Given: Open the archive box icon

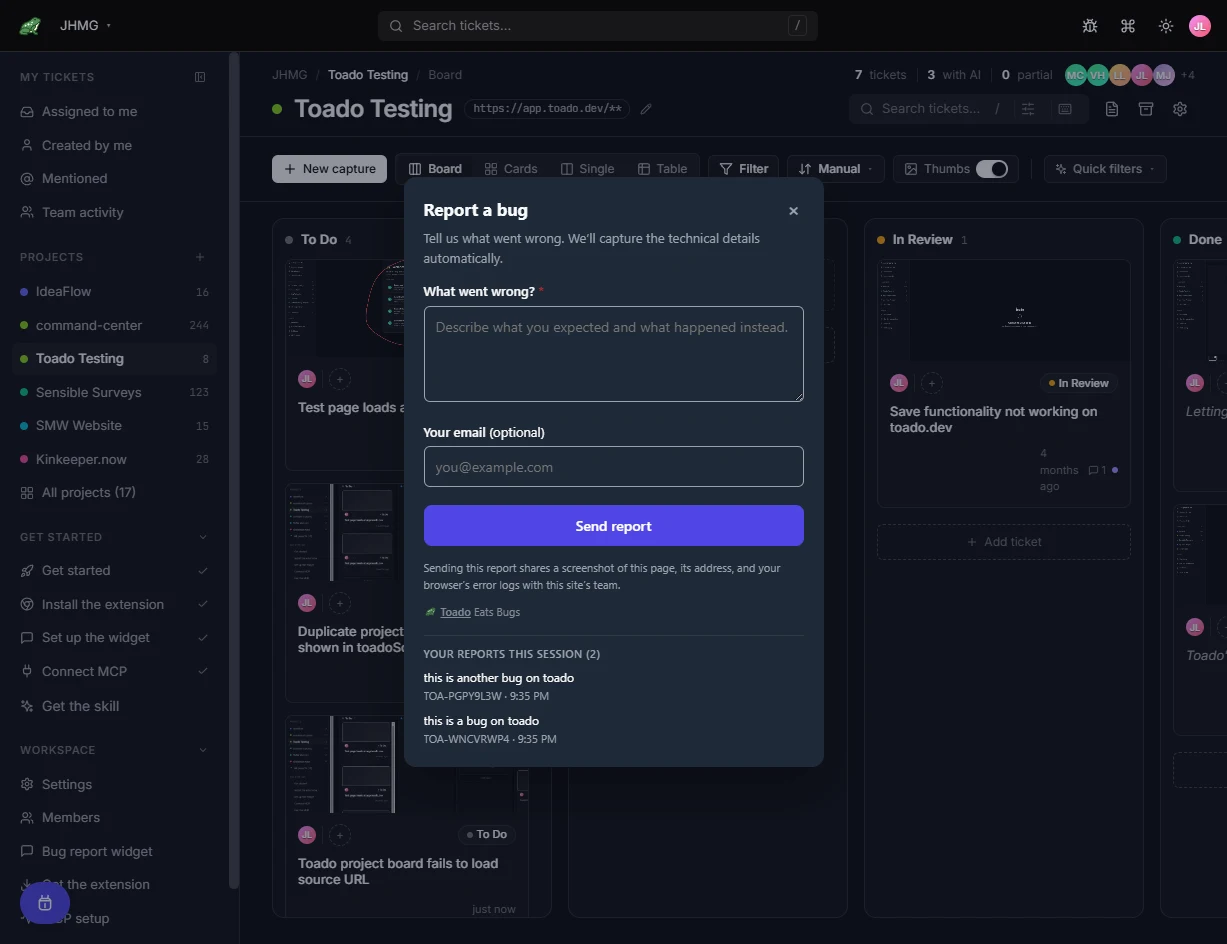Looking at the screenshot, I should point(1146,109).
